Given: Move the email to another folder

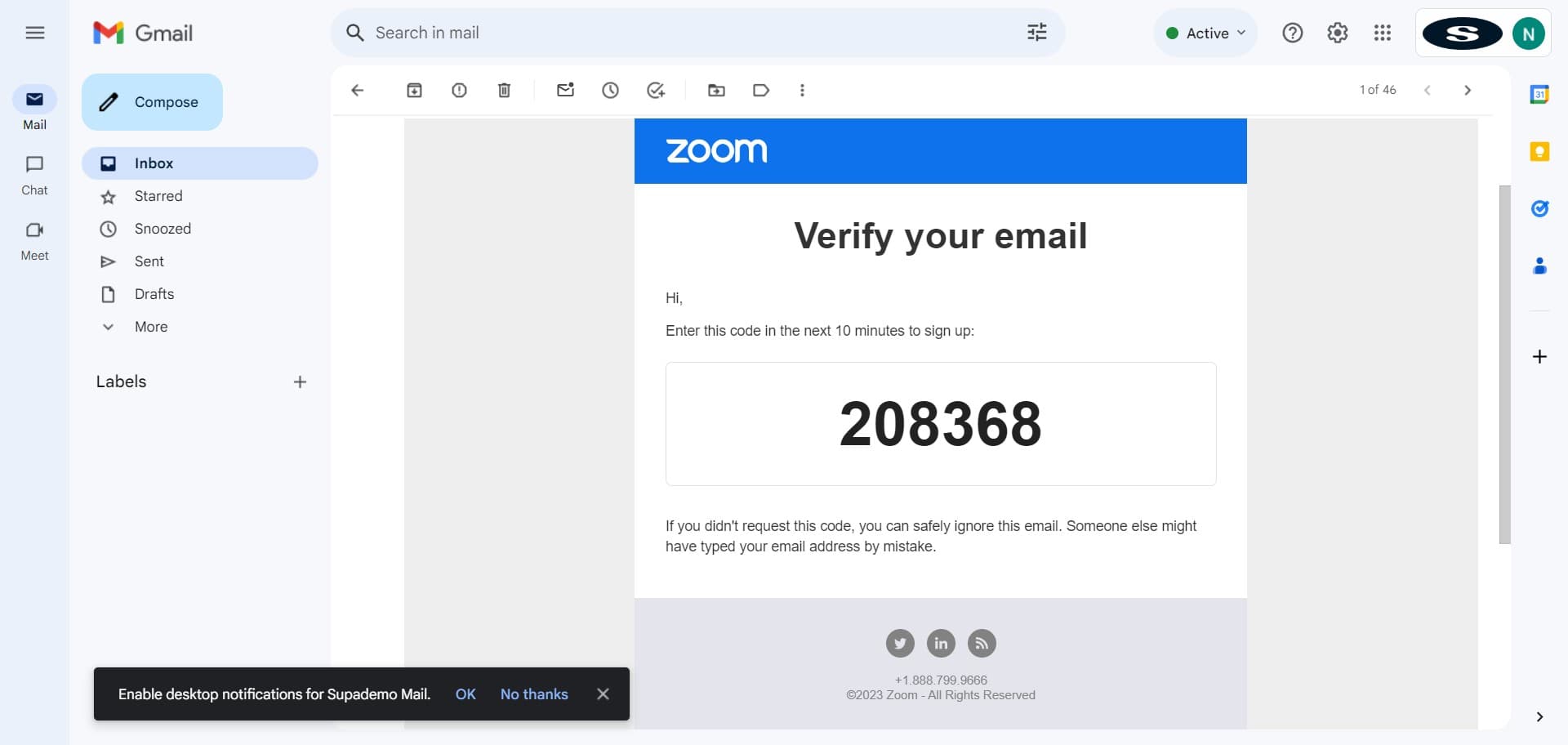Looking at the screenshot, I should pos(716,90).
